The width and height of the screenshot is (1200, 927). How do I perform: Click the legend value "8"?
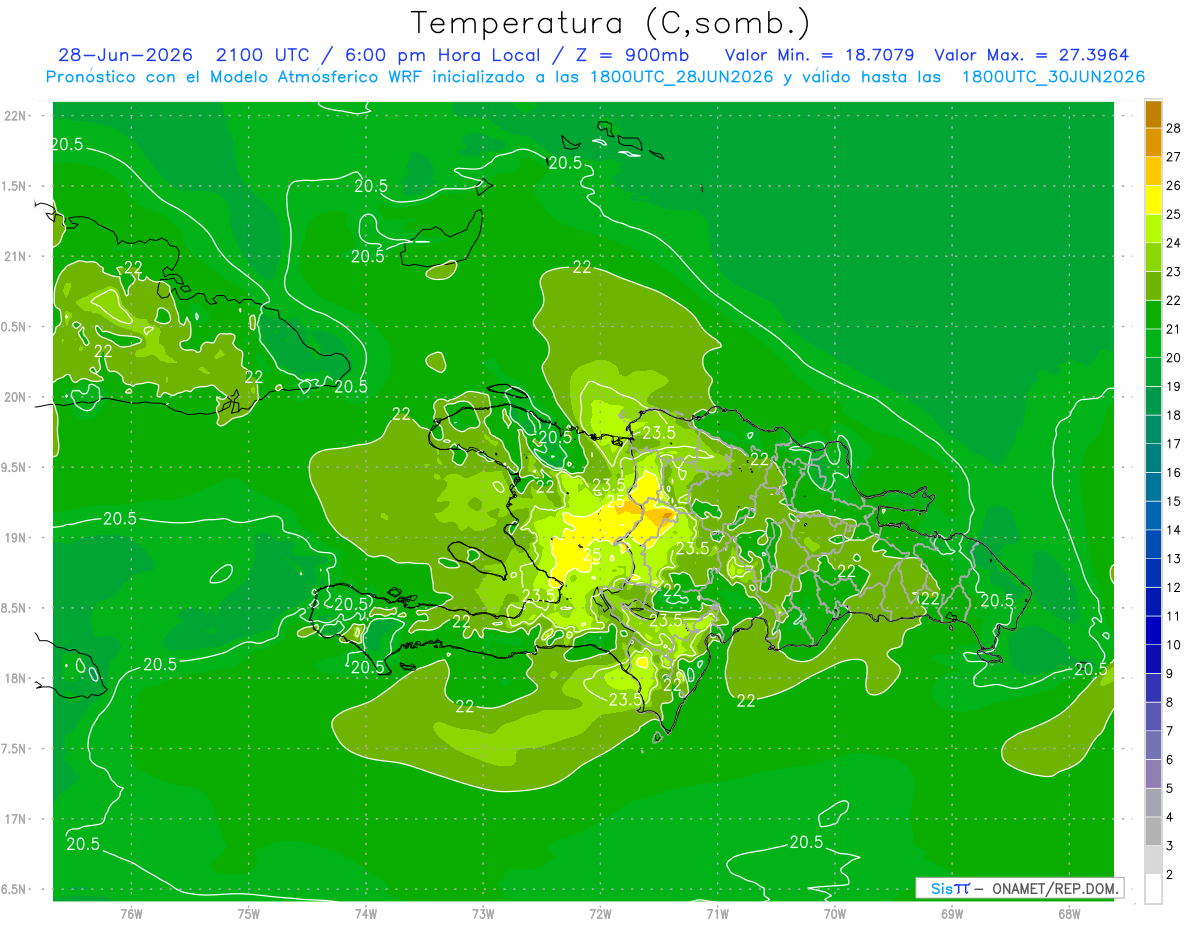[1171, 702]
